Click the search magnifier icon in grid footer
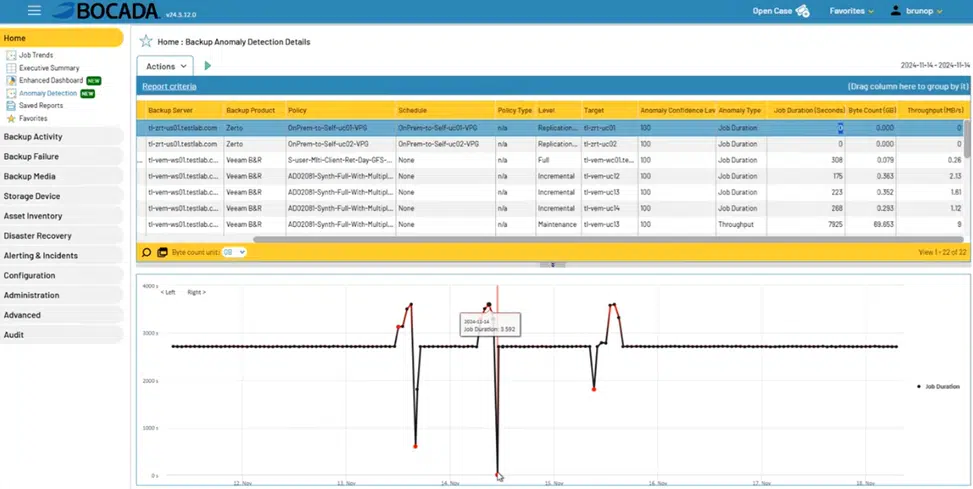The width and height of the screenshot is (973, 489). pyautogui.click(x=147, y=253)
